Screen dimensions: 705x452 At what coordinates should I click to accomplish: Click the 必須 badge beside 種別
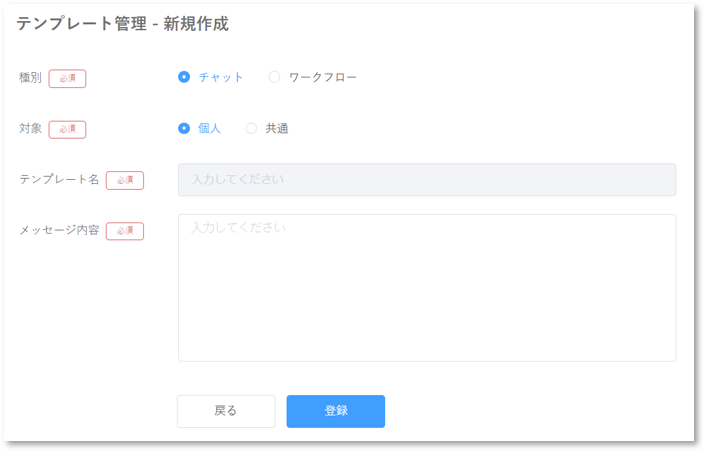click(x=67, y=78)
